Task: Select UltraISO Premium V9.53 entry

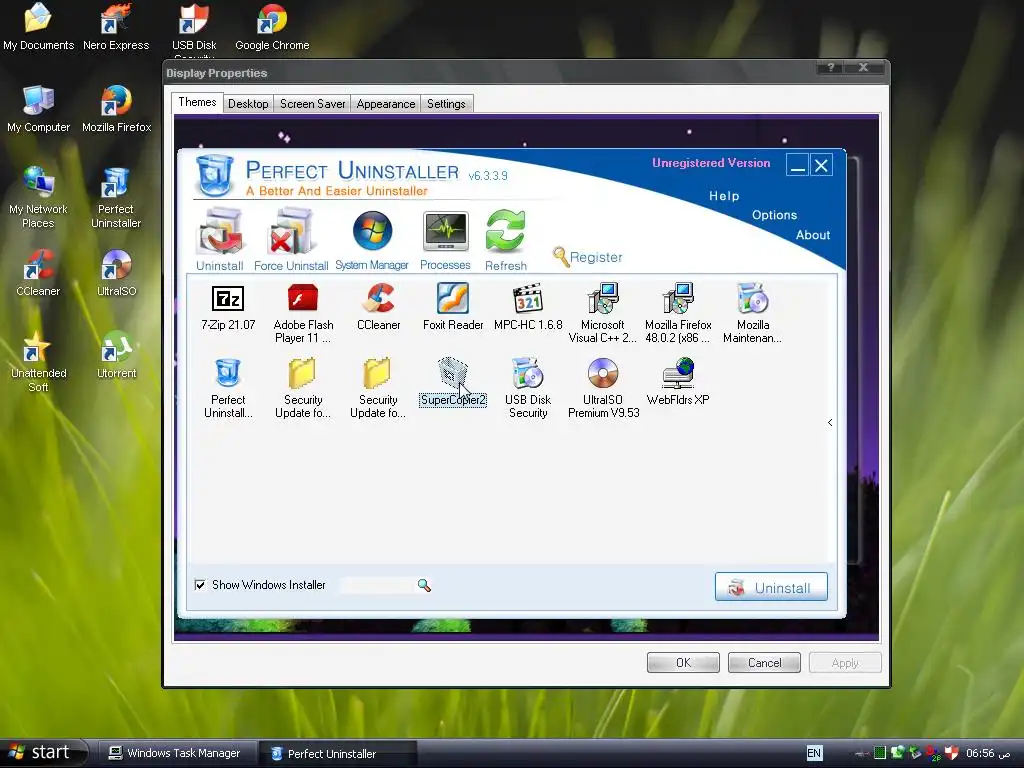Action: point(603,389)
